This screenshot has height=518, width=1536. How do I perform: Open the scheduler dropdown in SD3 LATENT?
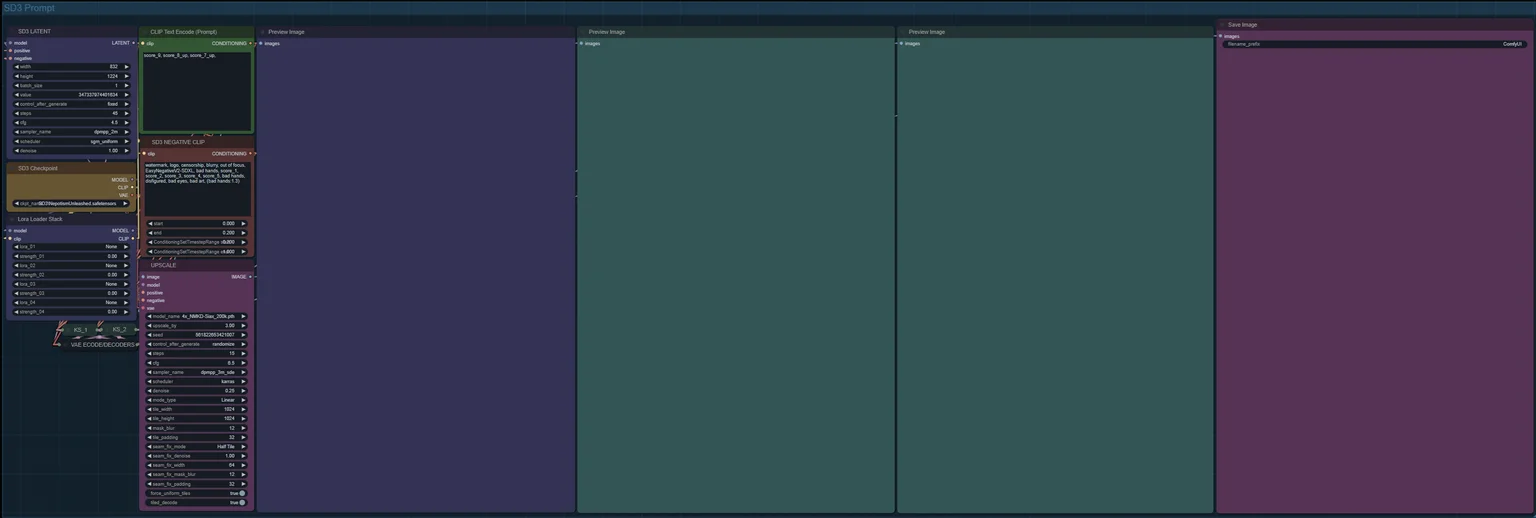point(71,141)
